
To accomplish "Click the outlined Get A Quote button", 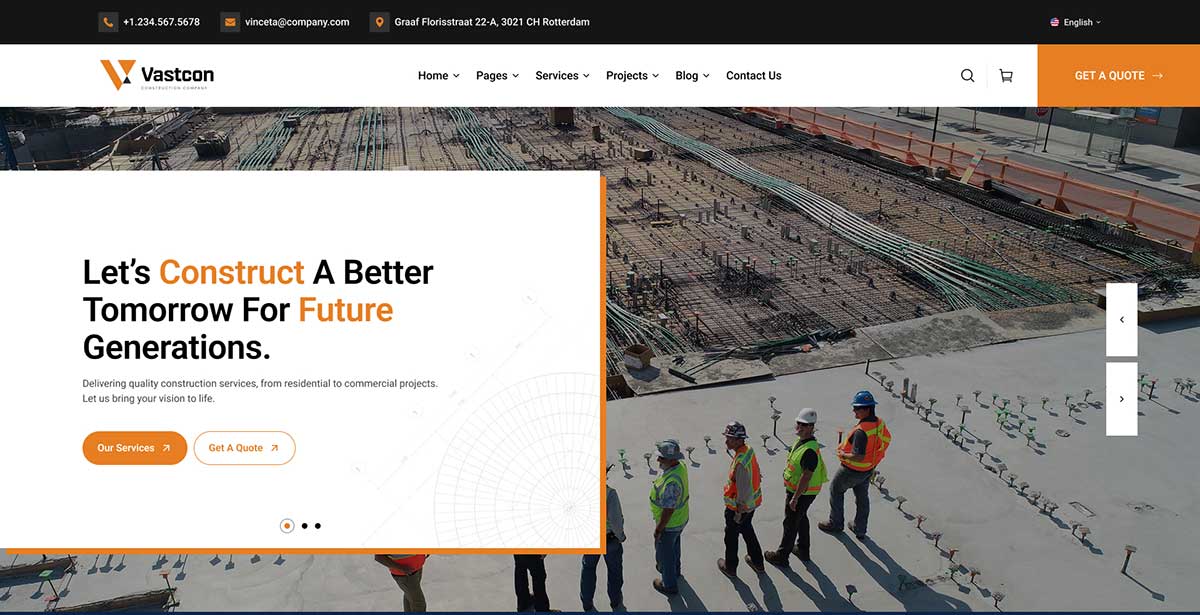I will click(x=245, y=448).
